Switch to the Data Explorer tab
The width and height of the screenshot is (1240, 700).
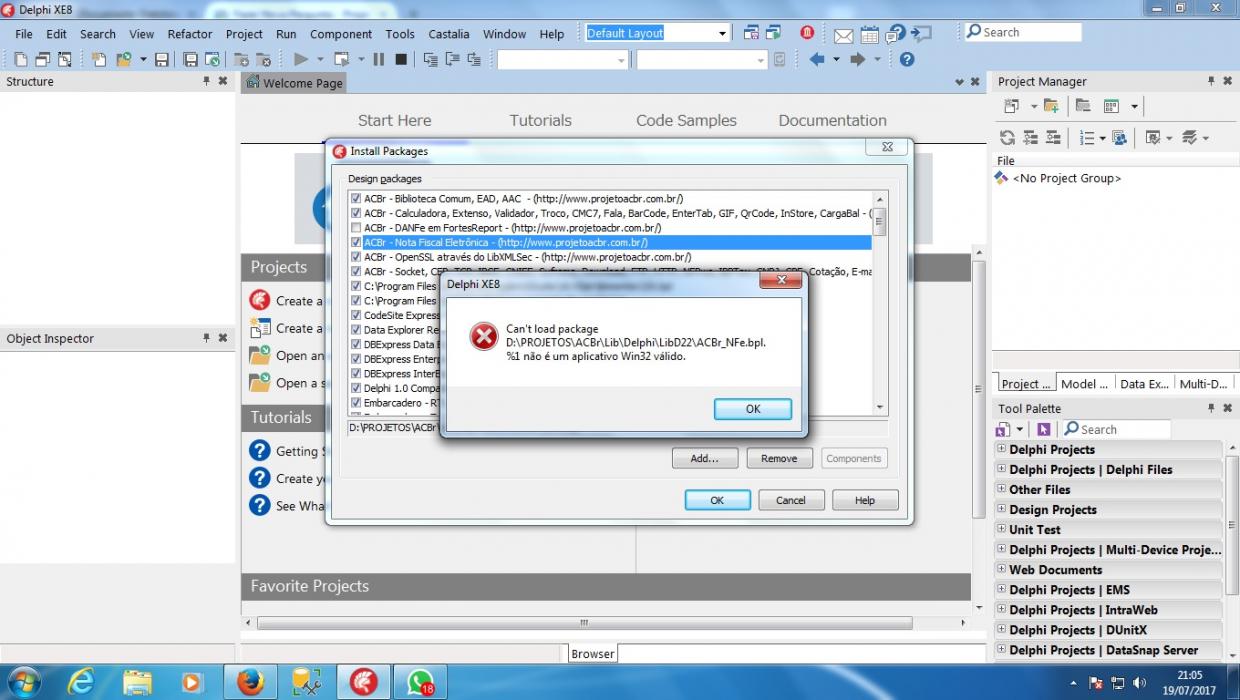[x=1144, y=383]
